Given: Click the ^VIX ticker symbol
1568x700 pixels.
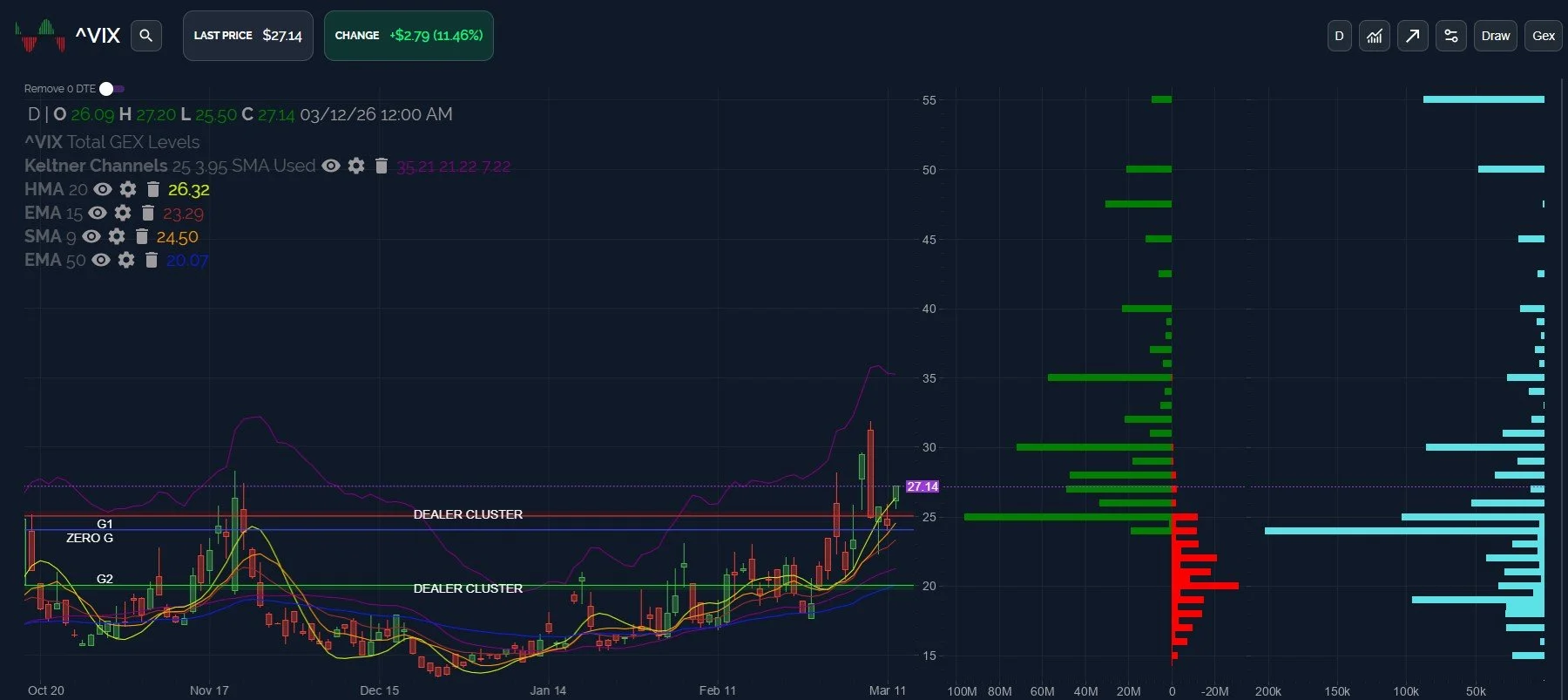Looking at the screenshot, I should [98, 36].
